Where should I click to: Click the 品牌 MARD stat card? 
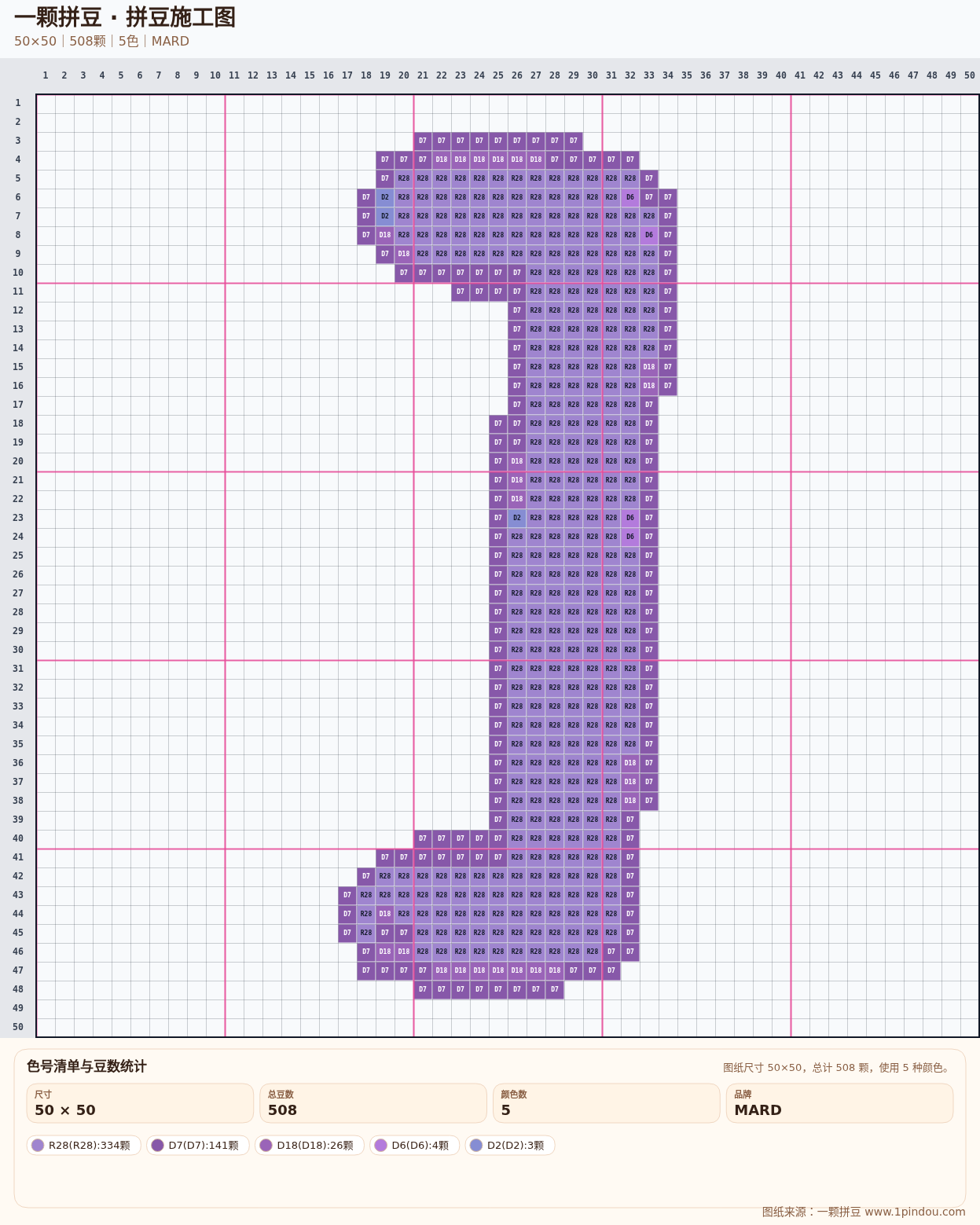coord(839,1103)
